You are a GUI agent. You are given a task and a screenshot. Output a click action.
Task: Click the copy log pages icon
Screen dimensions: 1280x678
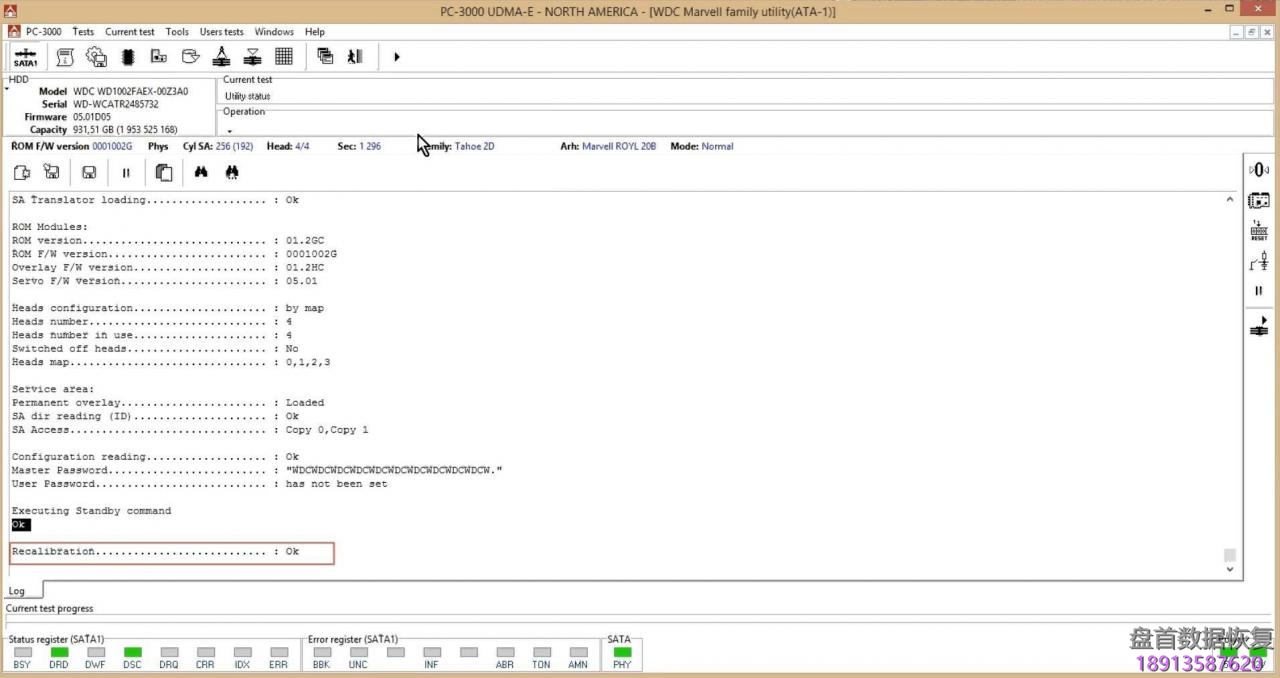pos(164,172)
